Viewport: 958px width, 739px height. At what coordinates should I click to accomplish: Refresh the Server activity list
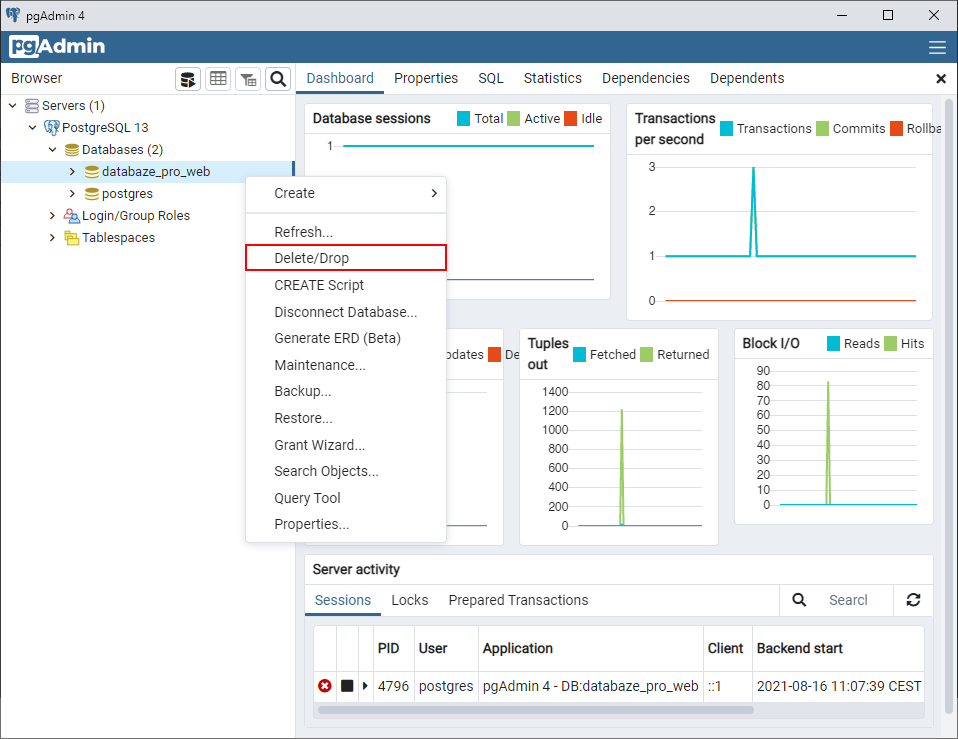913,600
